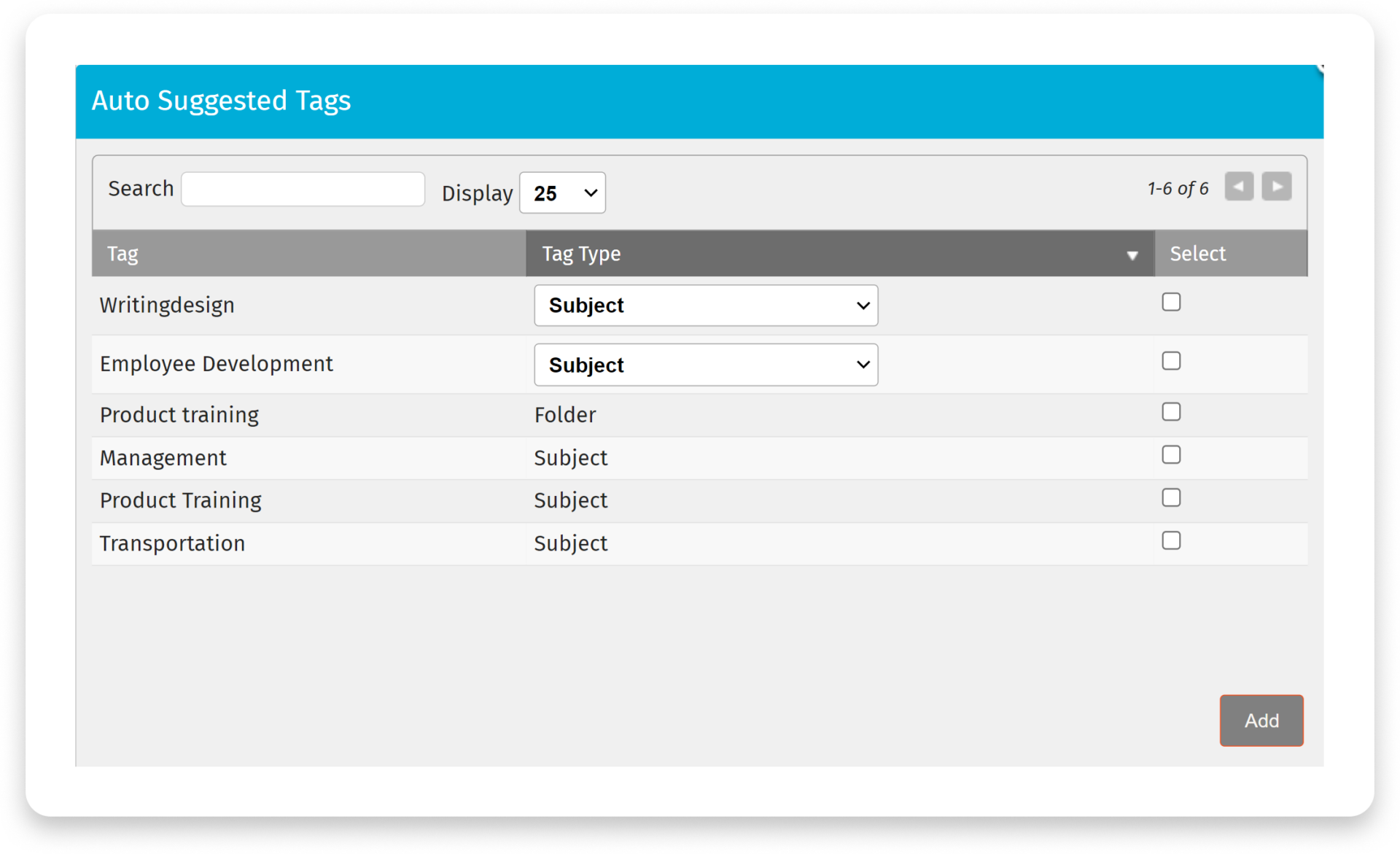Open Writingdesign tag type dropdown
1400x854 pixels.
click(x=706, y=306)
